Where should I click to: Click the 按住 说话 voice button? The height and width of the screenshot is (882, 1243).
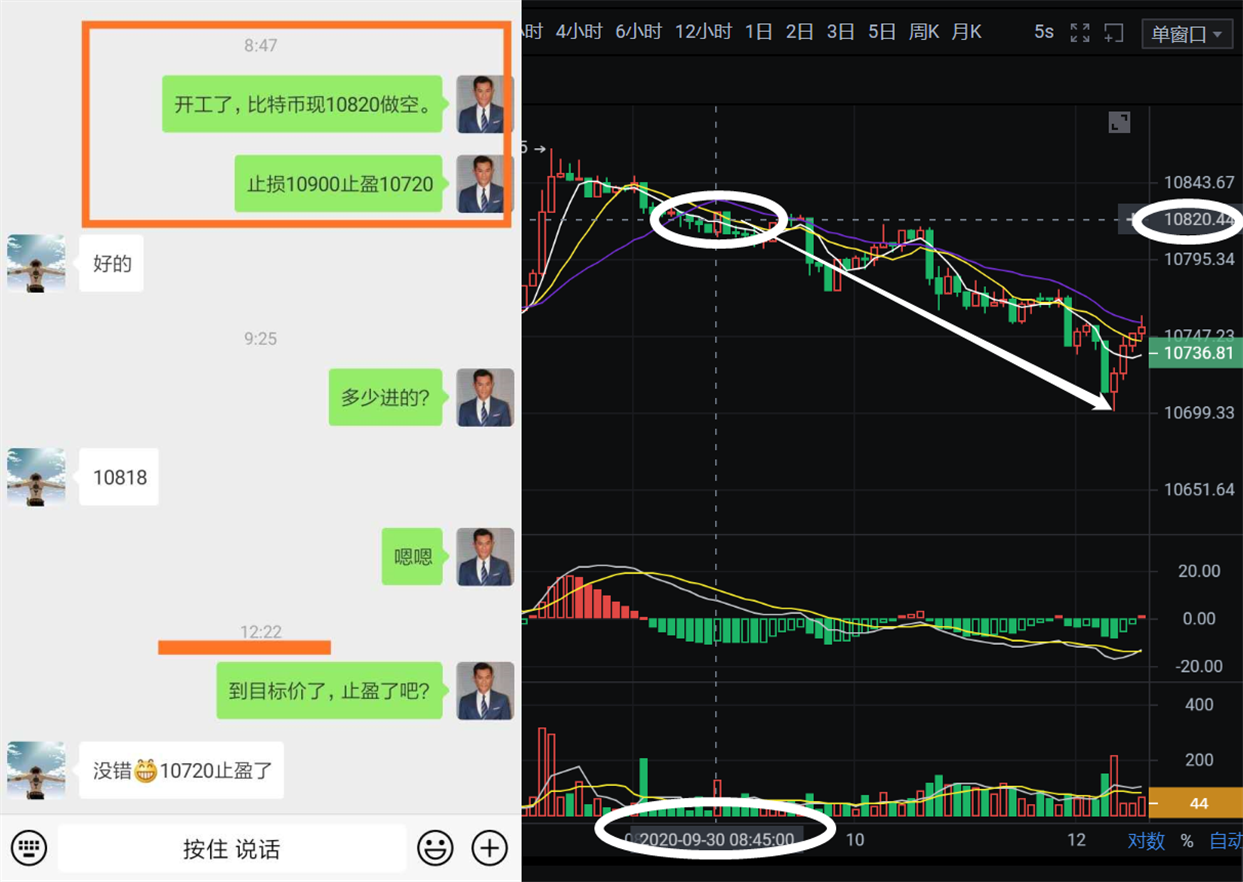[x=232, y=849]
